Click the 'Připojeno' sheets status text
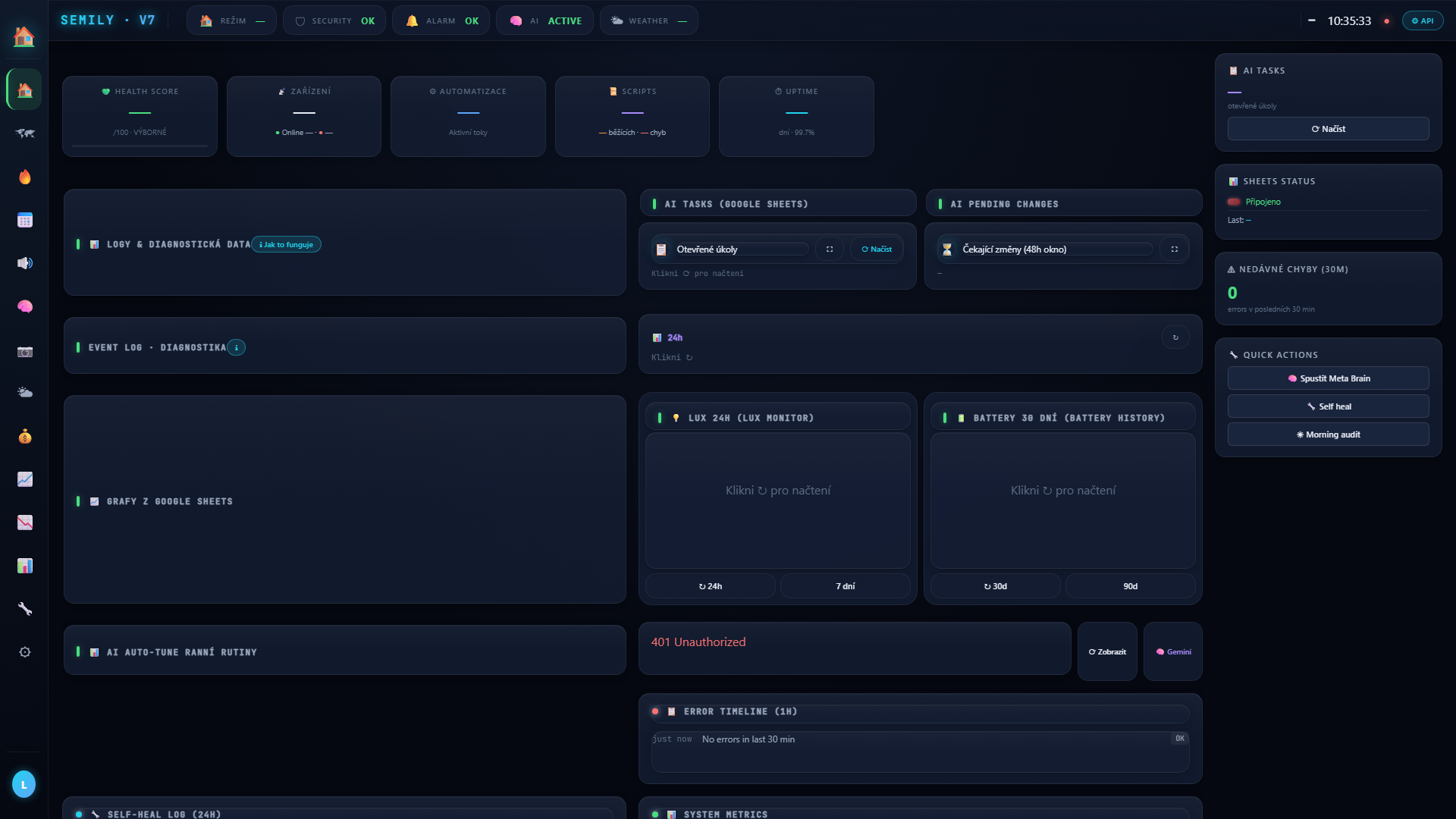This screenshot has width=1456, height=819. [1263, 202]
